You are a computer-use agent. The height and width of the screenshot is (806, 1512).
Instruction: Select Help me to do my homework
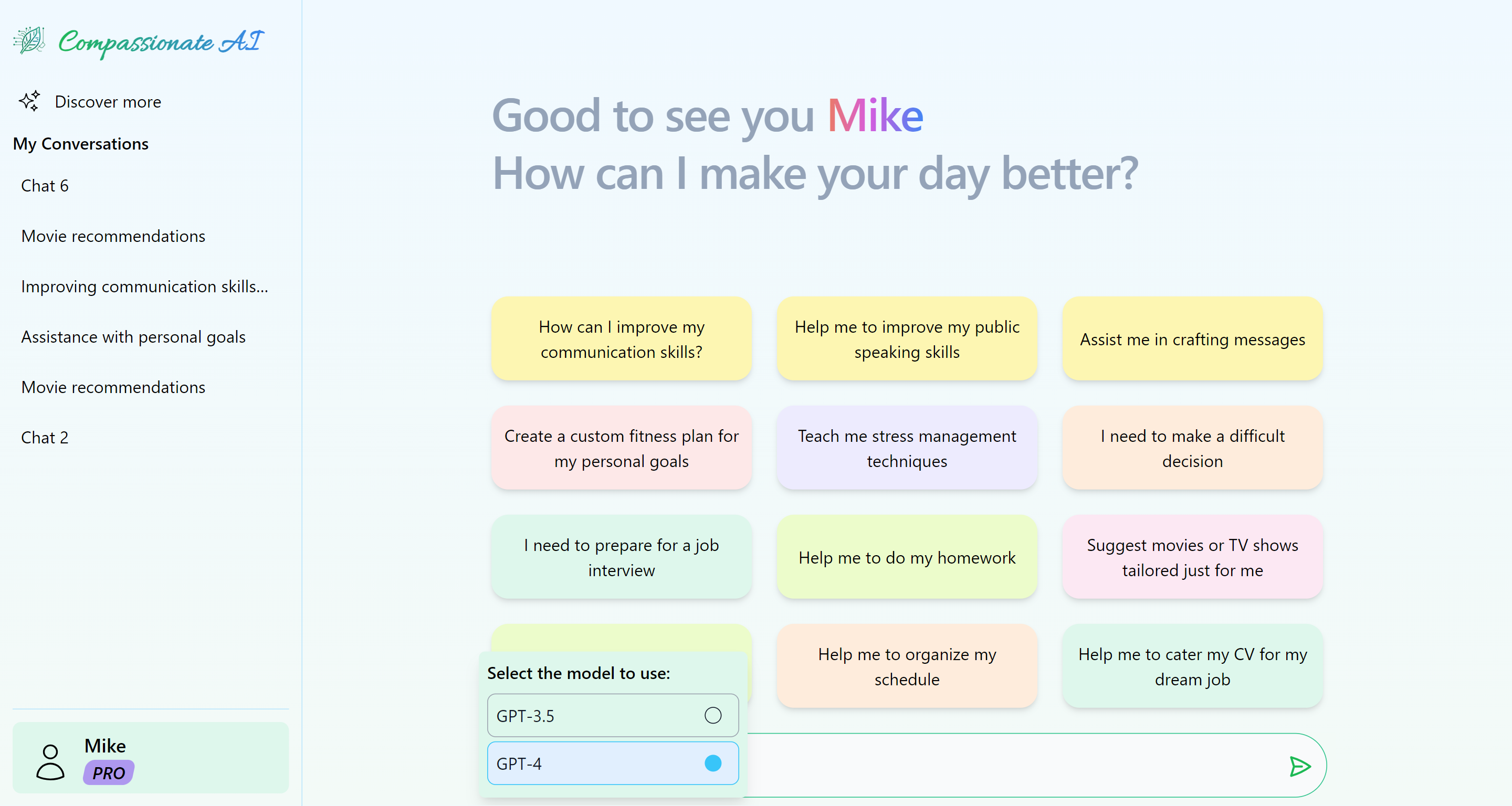[906, 557]
